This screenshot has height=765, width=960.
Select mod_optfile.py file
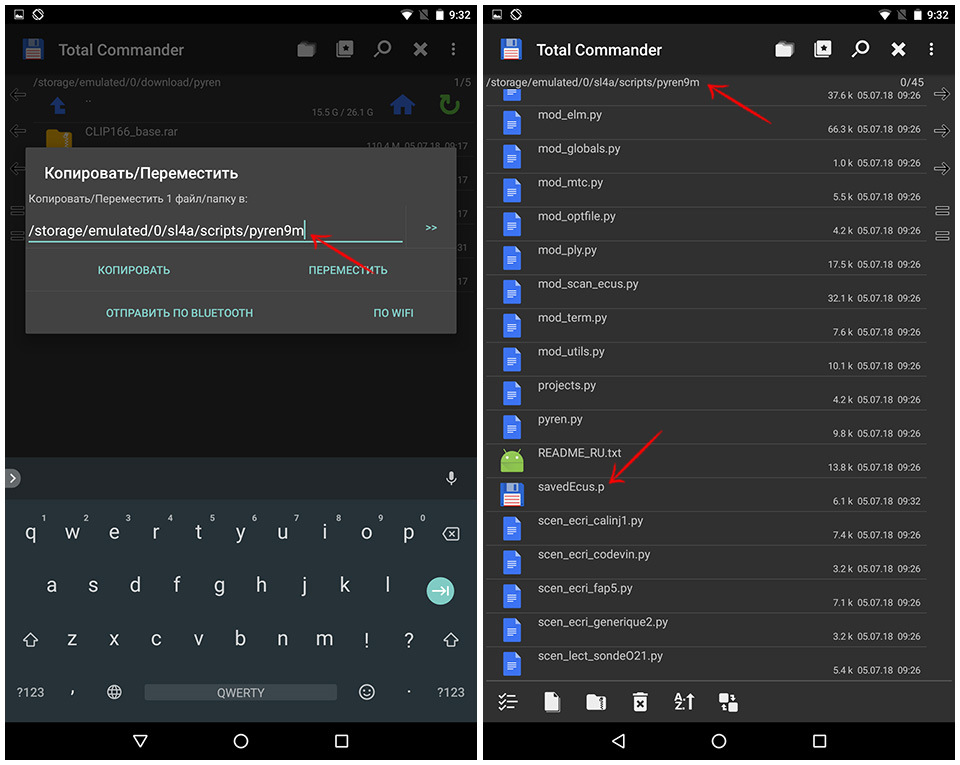(706, 223)
